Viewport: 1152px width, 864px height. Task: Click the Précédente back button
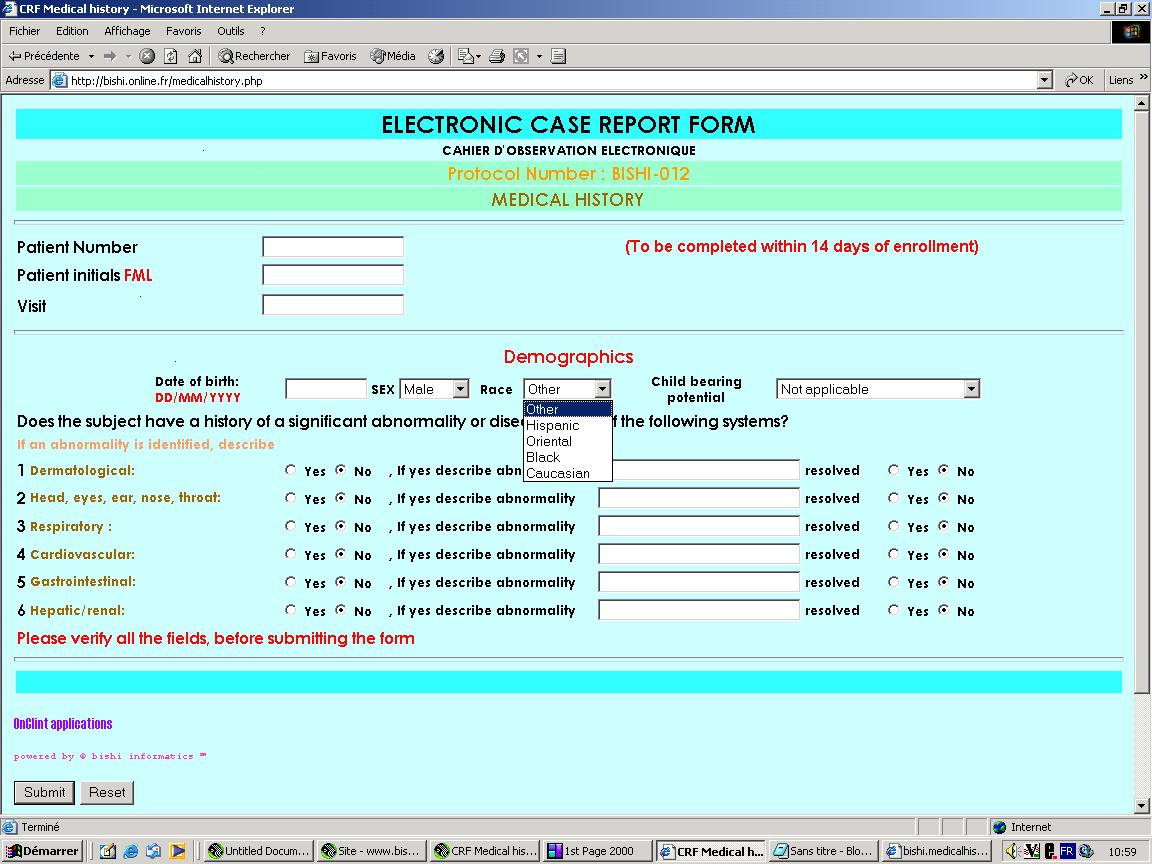coord(44,56)
